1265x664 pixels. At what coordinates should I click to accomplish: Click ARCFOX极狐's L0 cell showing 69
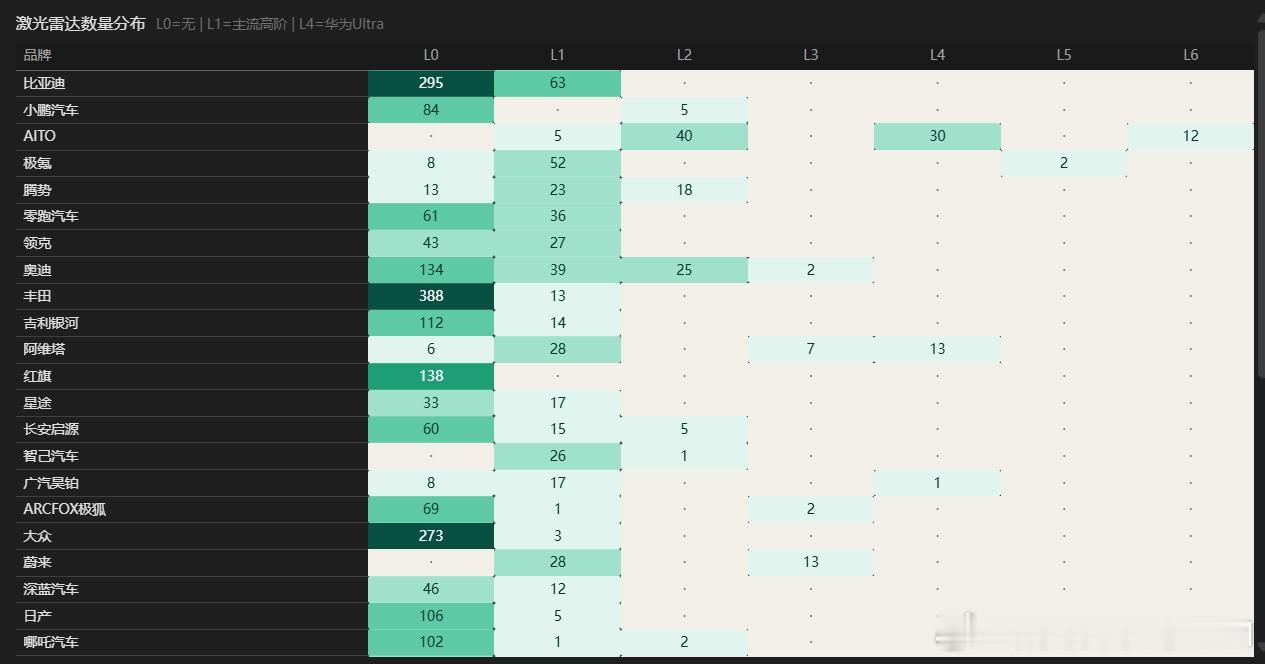(x=431, y=509)
